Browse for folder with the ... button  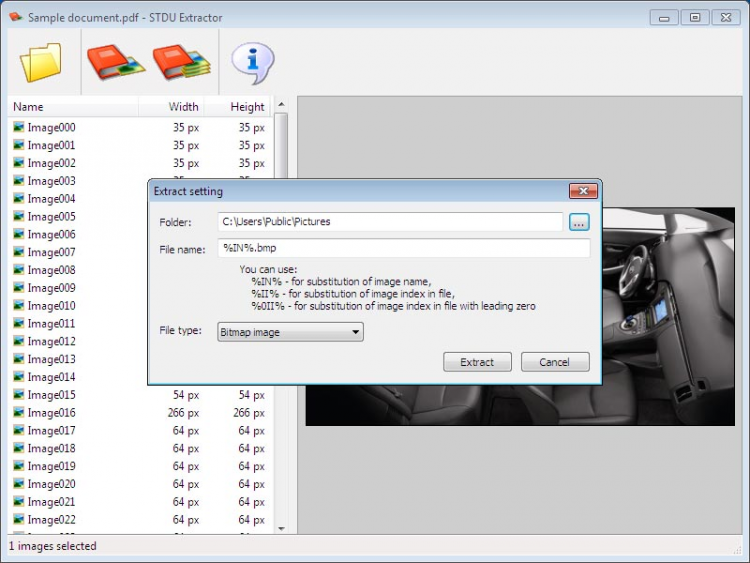coord(579,222)
